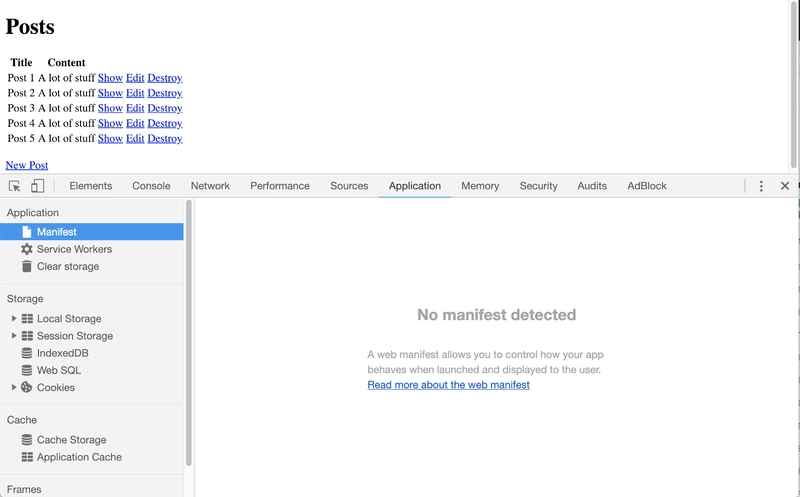Open the AdBlock tab
800x497 pixels.
[x=647, y=186]
